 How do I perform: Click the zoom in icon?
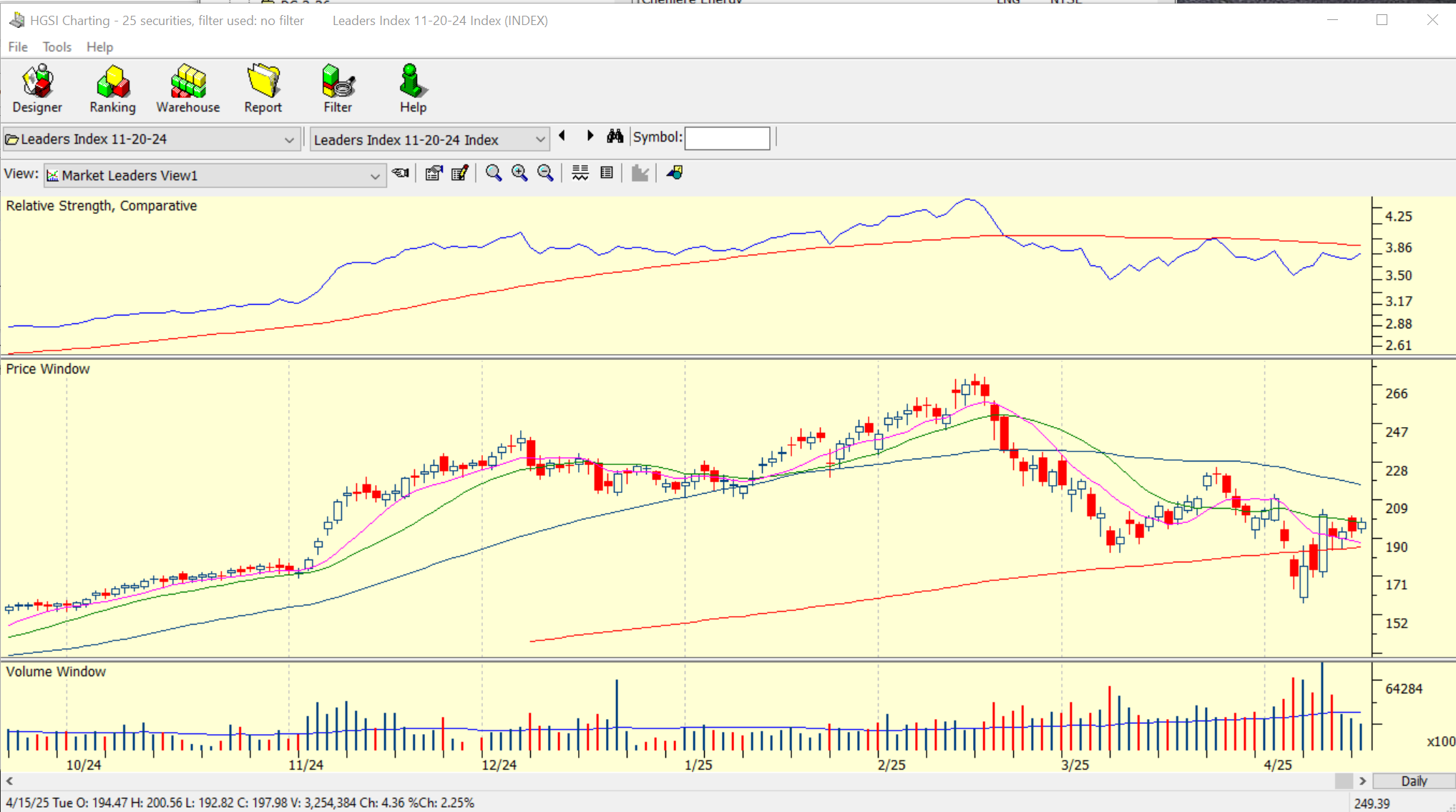tap(519, 172)
